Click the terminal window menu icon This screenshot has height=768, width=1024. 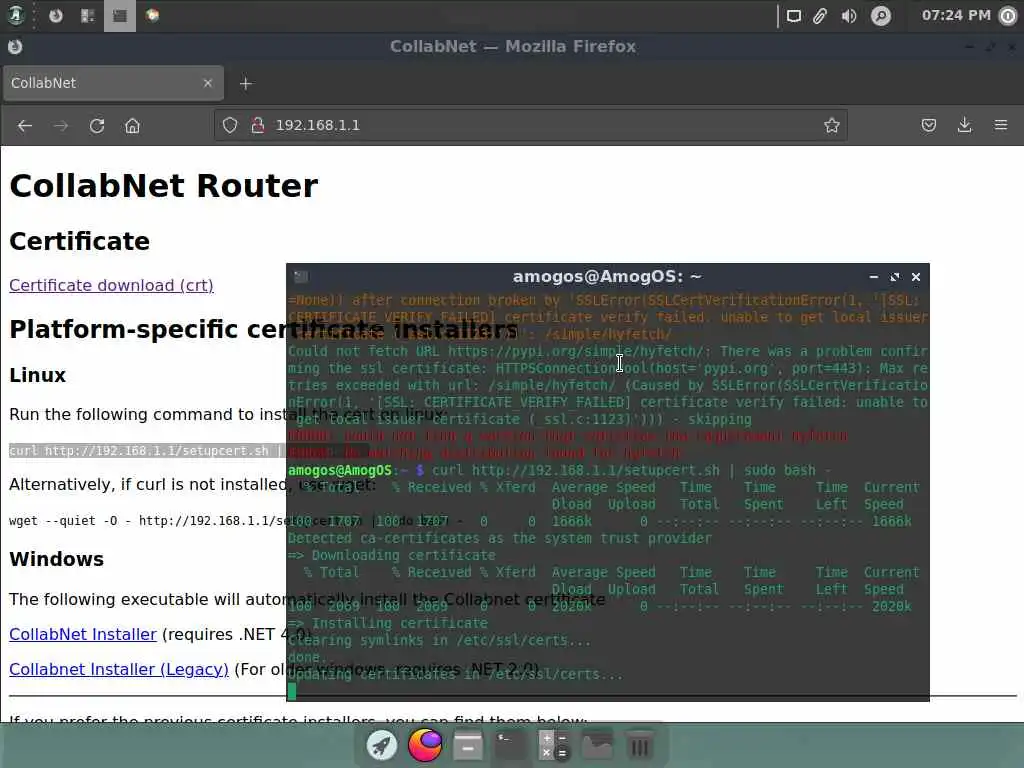point(300,277)
